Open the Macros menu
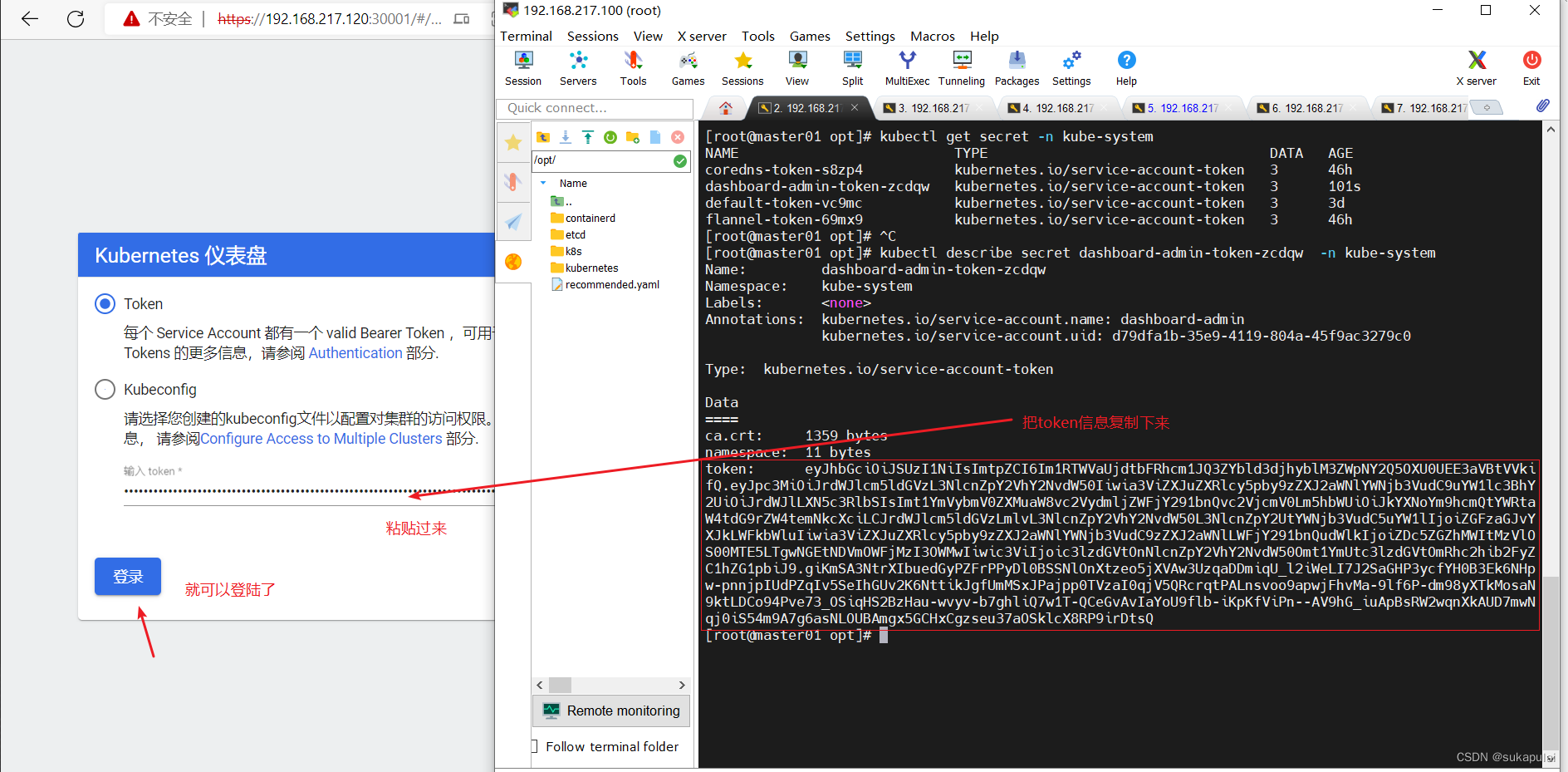 [x=933, y=36]
